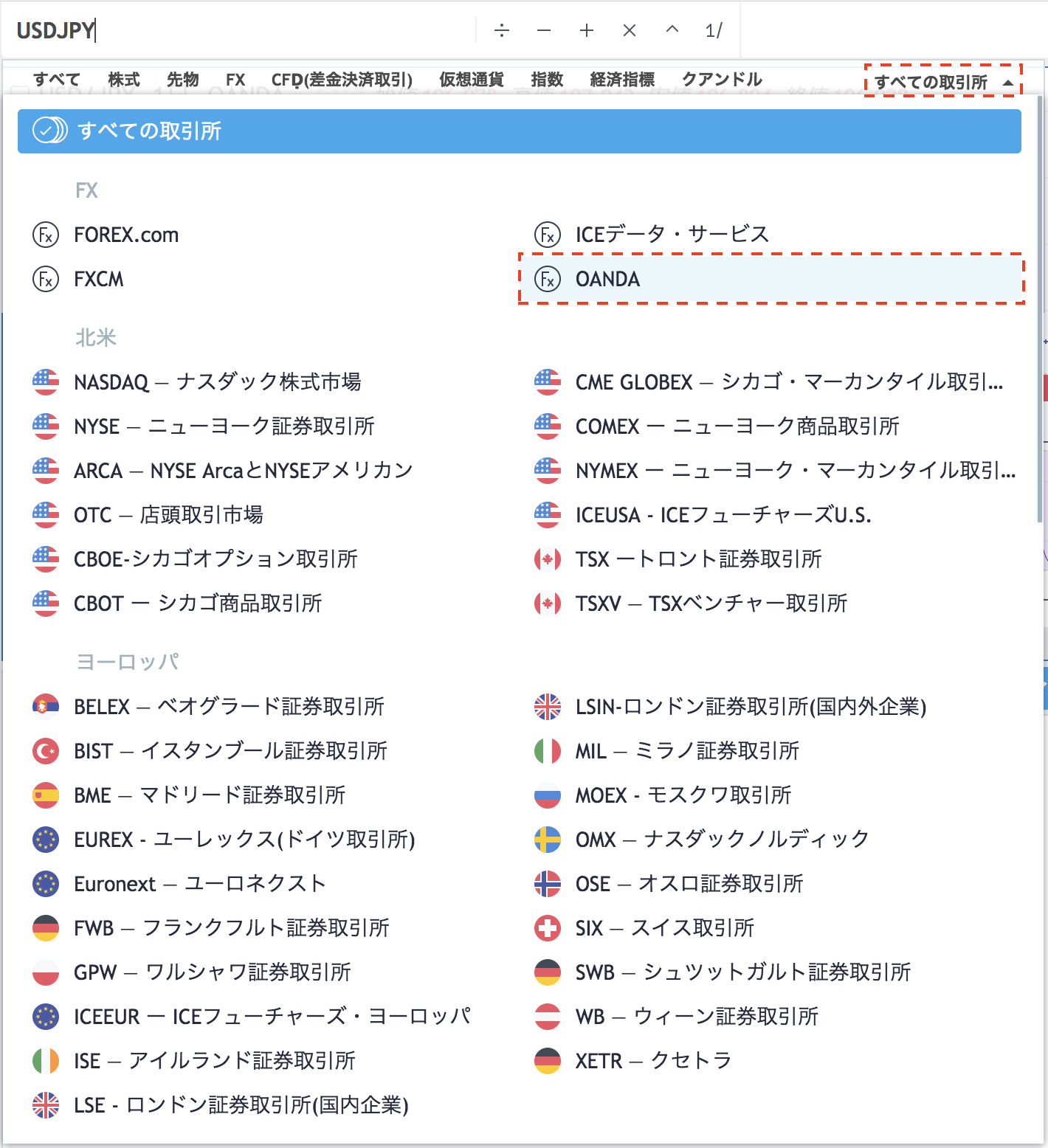Image resolution: width=1048 pixels, height=1148 pixels.
Task: Select BIST イスタンブール証券取引所
Action: click(x=269, y=751)
